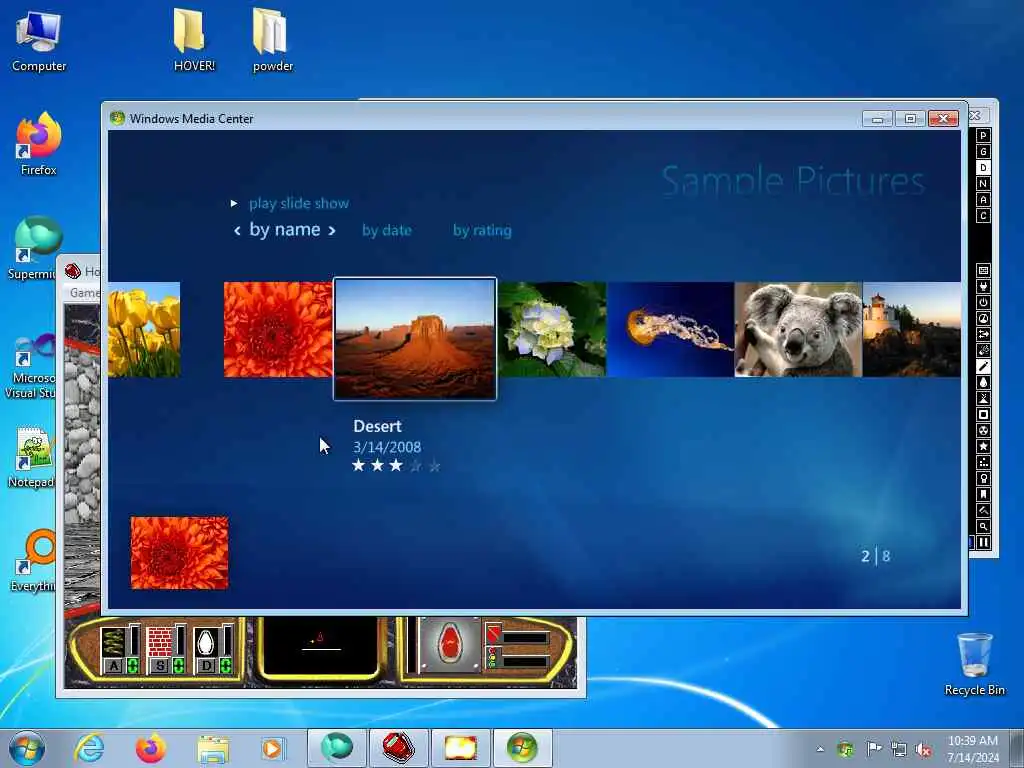1024x768 pixels.
Task: Click the Windows Media Center title bar icon
Action: click(118, 118)
